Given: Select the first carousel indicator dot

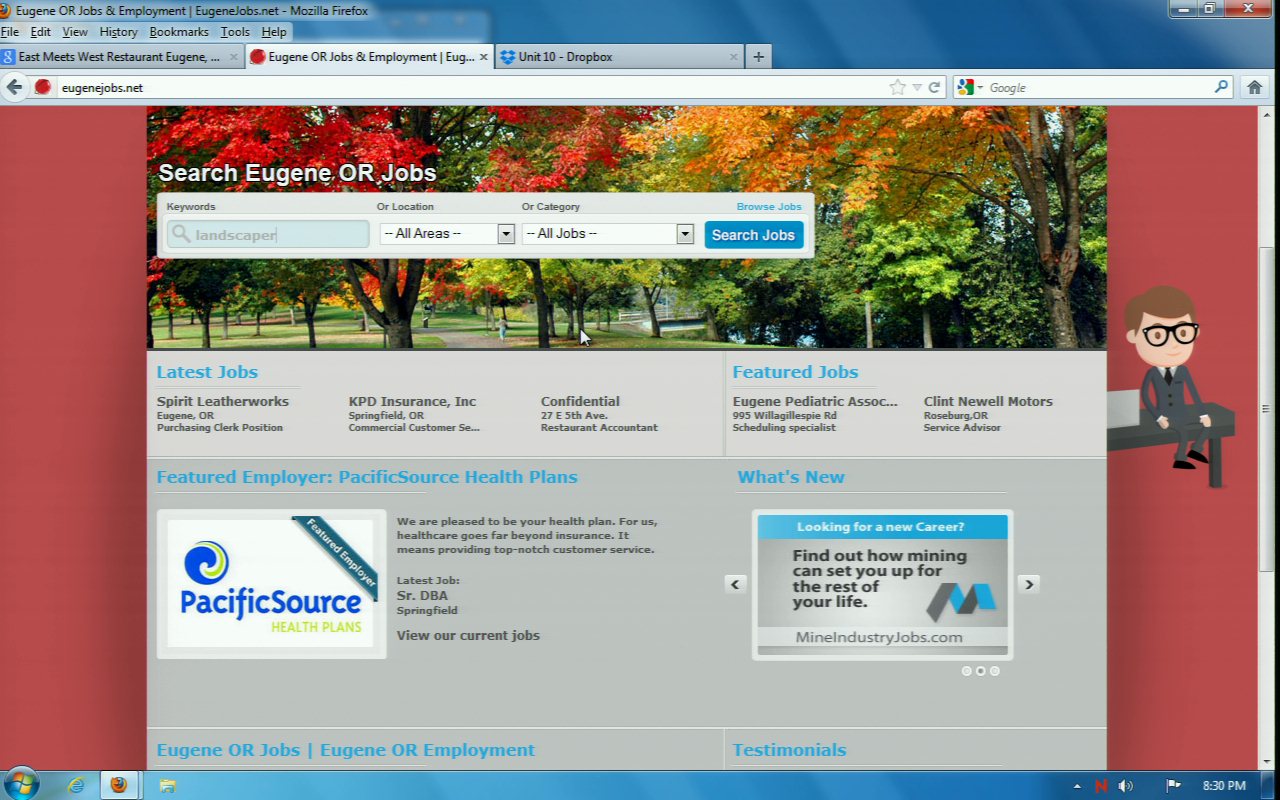Looking at the screenshot, I should (x=966, y=671).
